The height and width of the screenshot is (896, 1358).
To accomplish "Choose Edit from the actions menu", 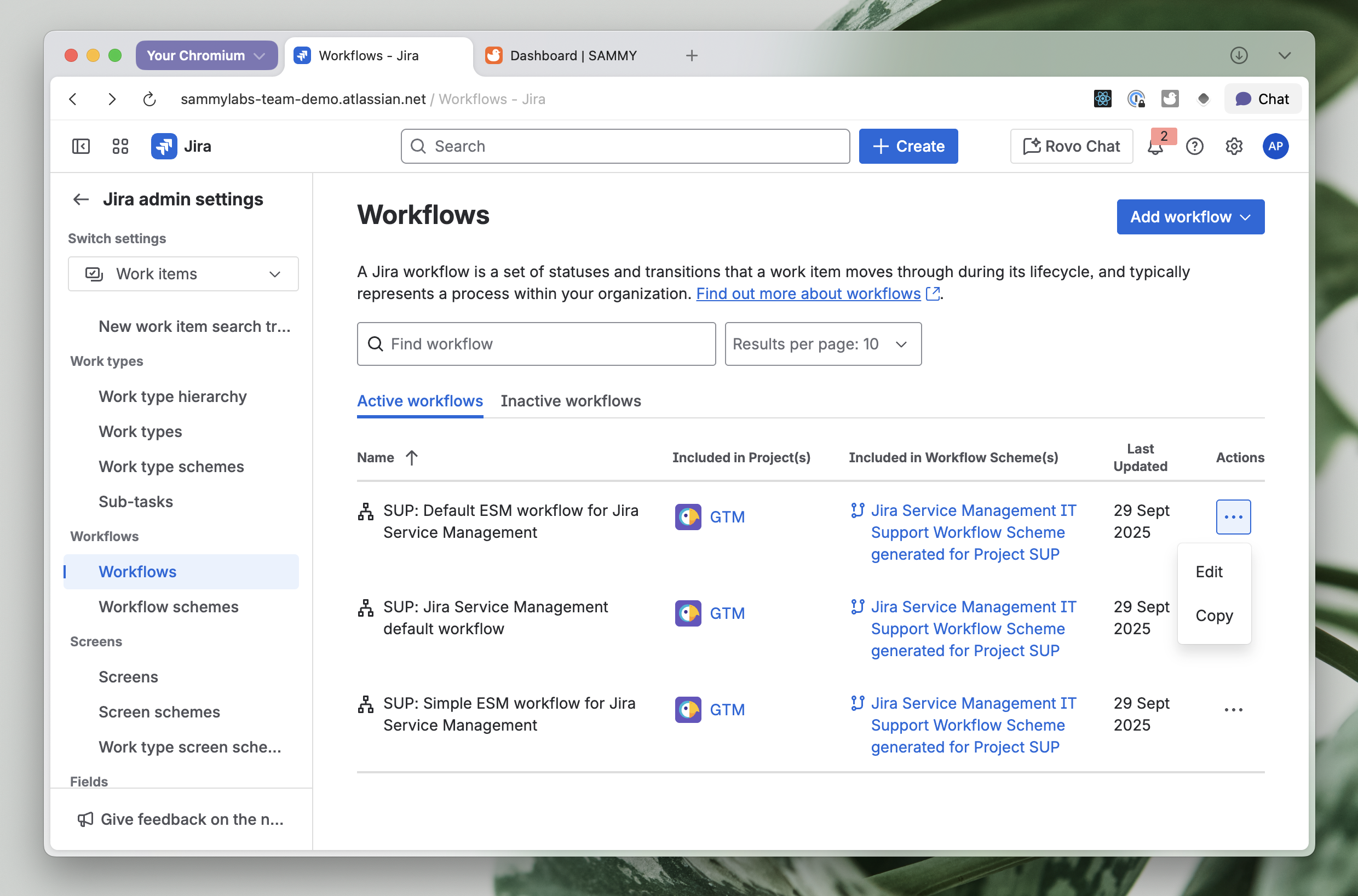I will 1209,572.
